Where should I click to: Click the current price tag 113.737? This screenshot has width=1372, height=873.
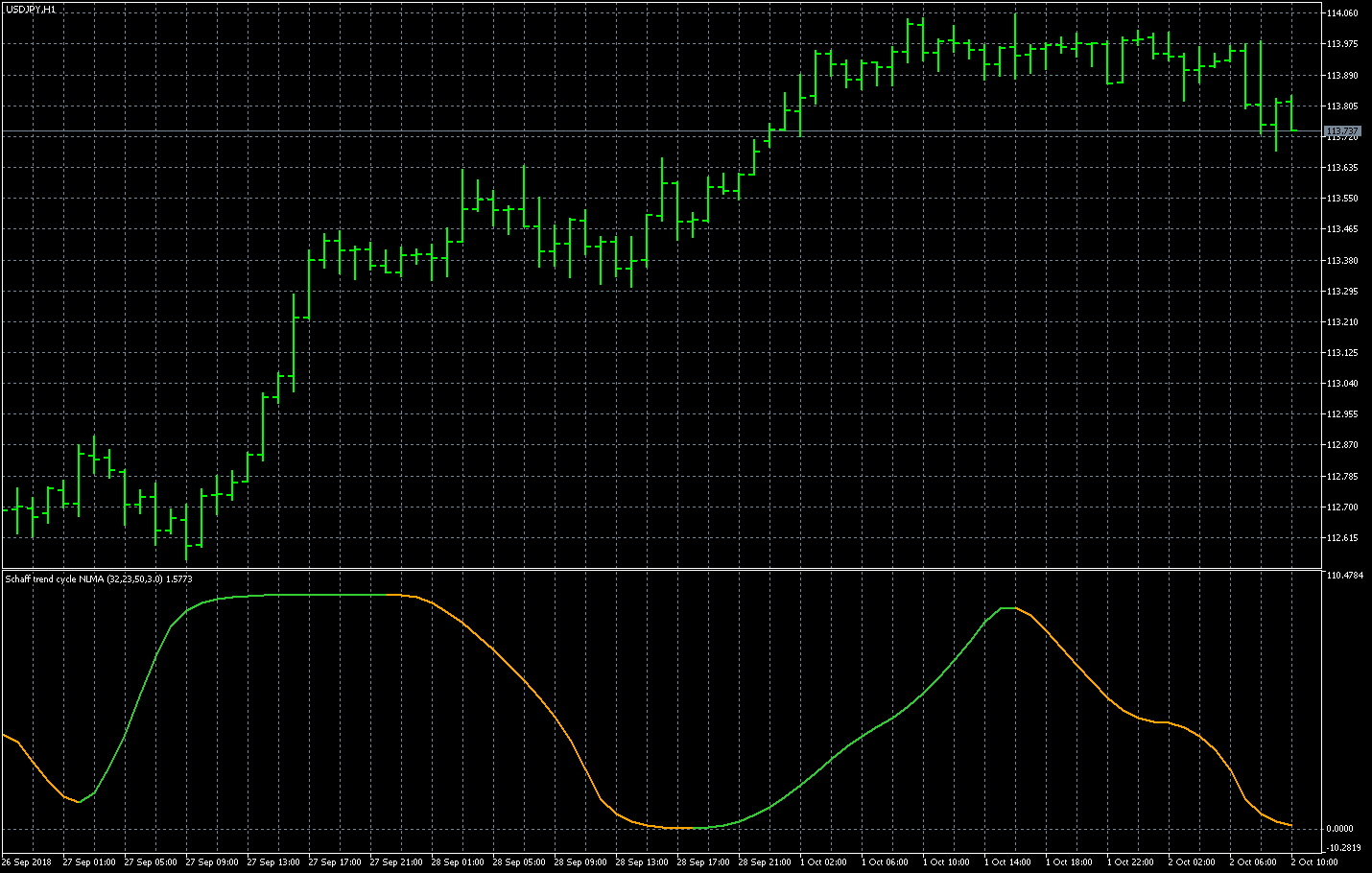(x=1342, y=130)
